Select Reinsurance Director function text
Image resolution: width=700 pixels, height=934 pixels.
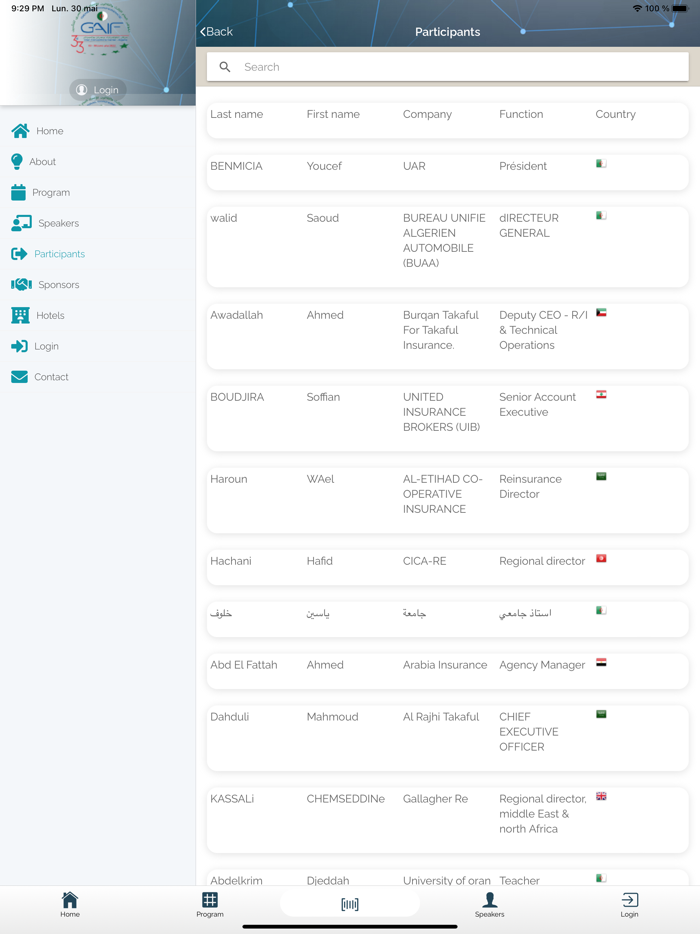coord(530,486)
